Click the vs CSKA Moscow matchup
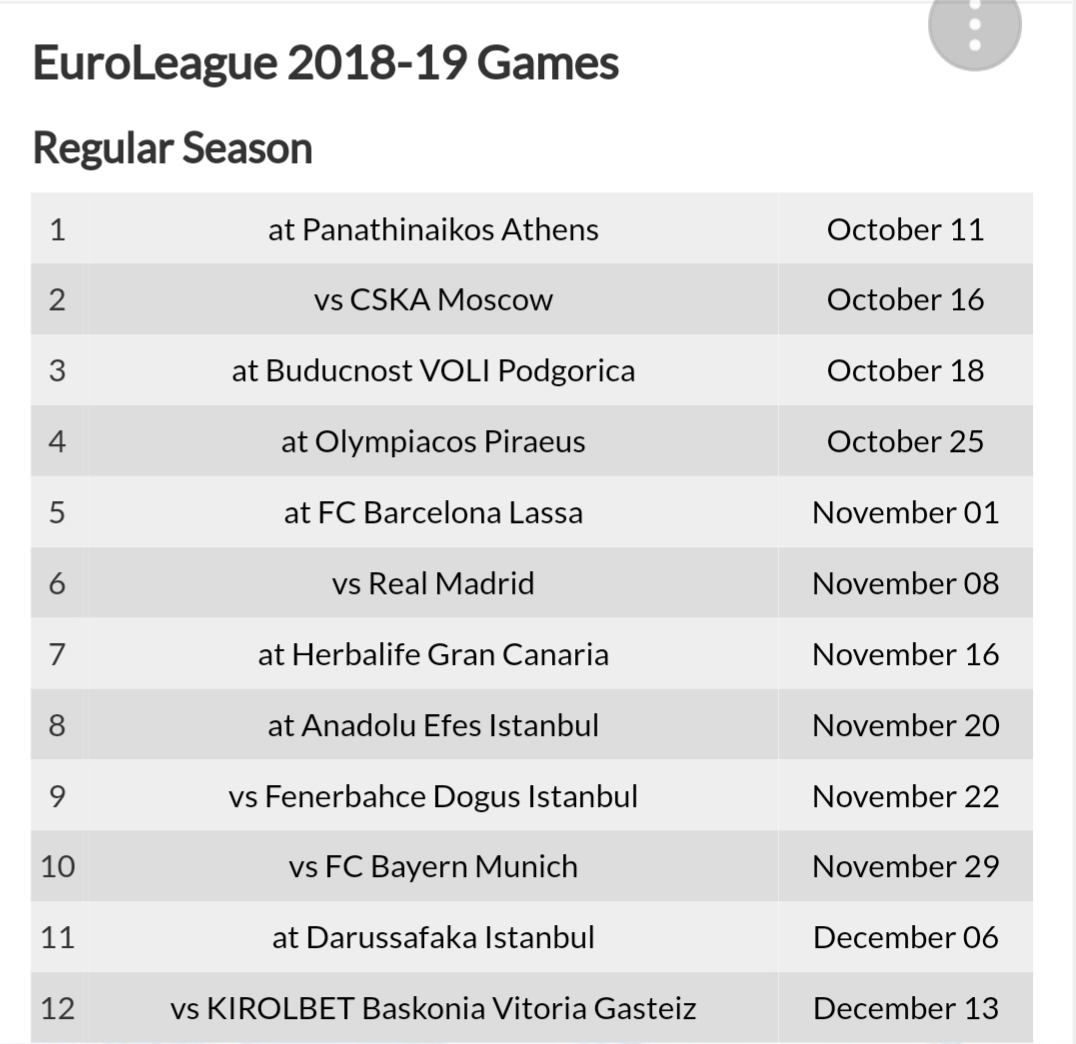Image resolution: width=1076 pixels, height=1044 pixels. (433, 300)
